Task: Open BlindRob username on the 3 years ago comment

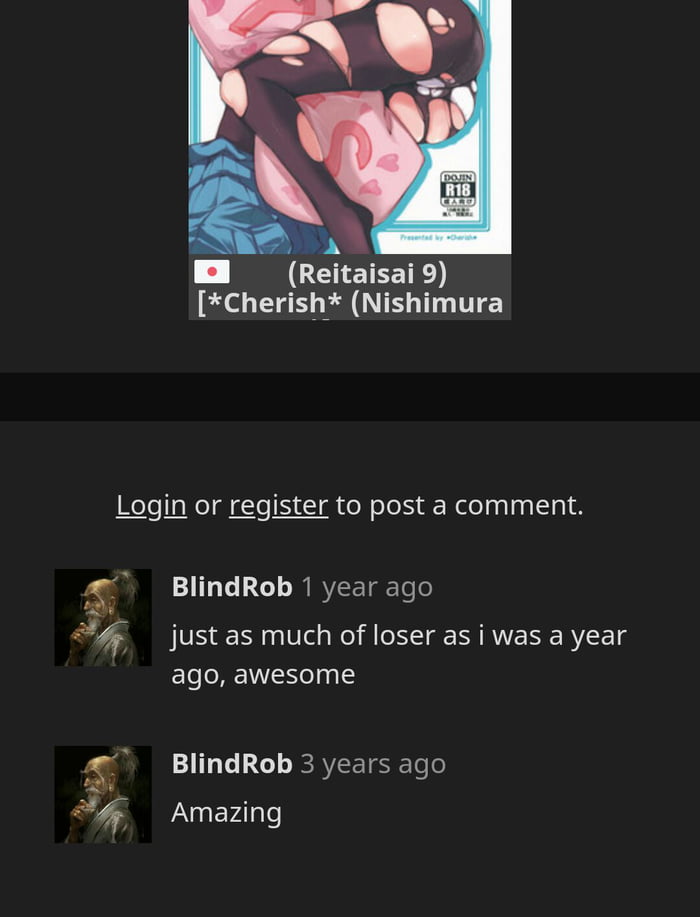Action: [232, 763]
